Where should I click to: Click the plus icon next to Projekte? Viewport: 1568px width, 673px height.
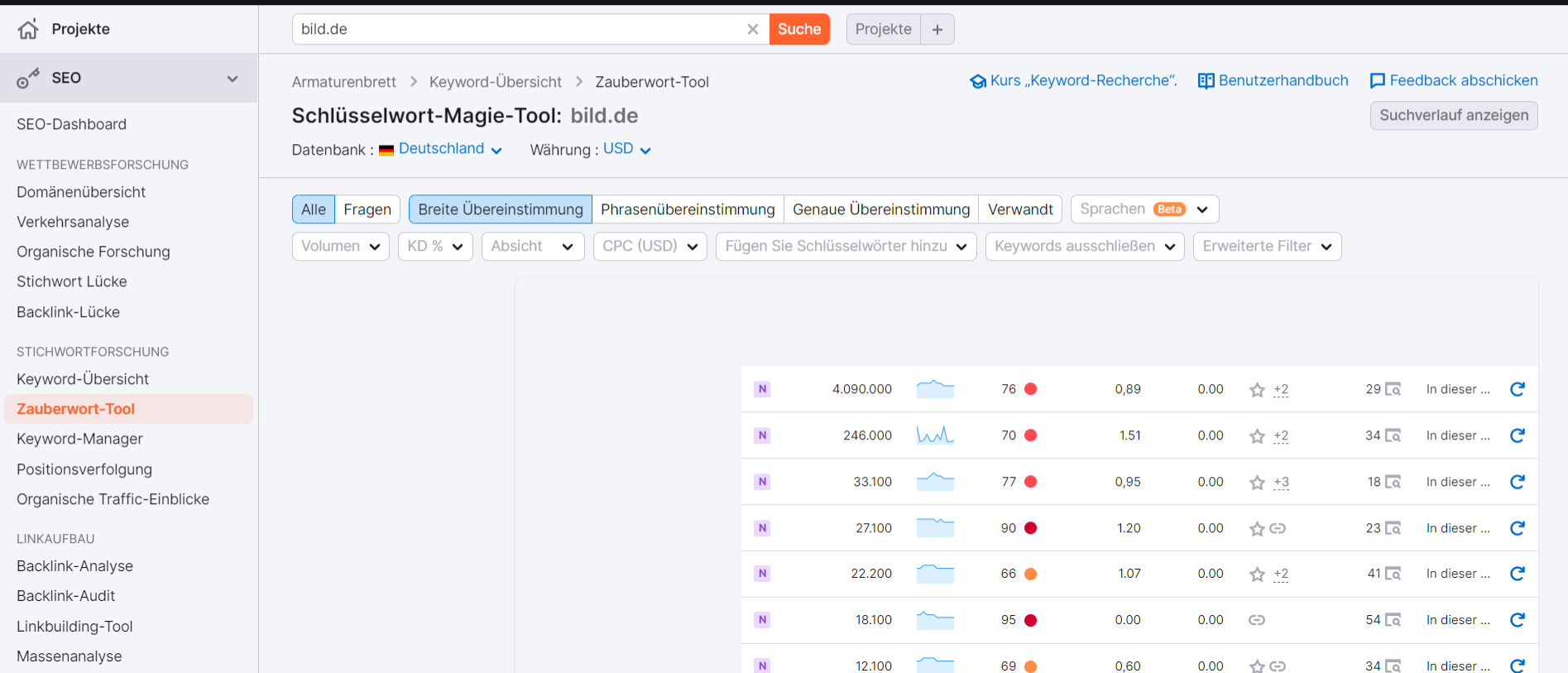coord(937,30)
